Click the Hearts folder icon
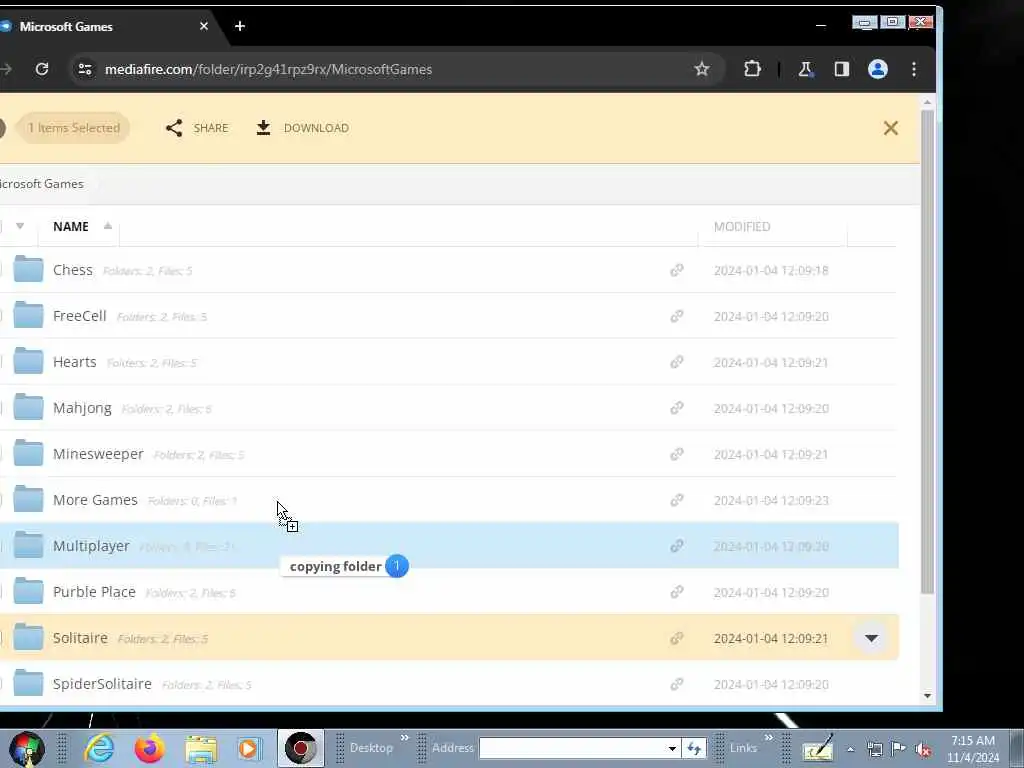1024x768 pixels. pyautogui.click(x=28, y=361)
